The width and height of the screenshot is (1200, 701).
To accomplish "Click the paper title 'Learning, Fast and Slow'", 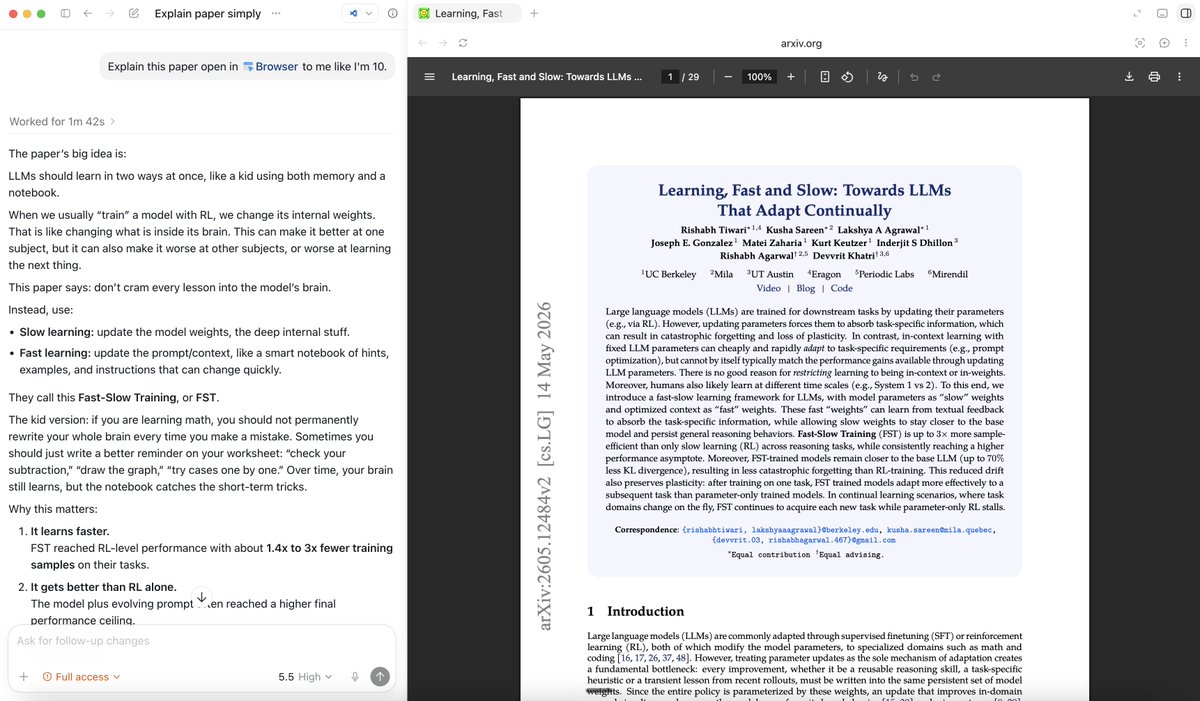I will (x=804, y=199).
